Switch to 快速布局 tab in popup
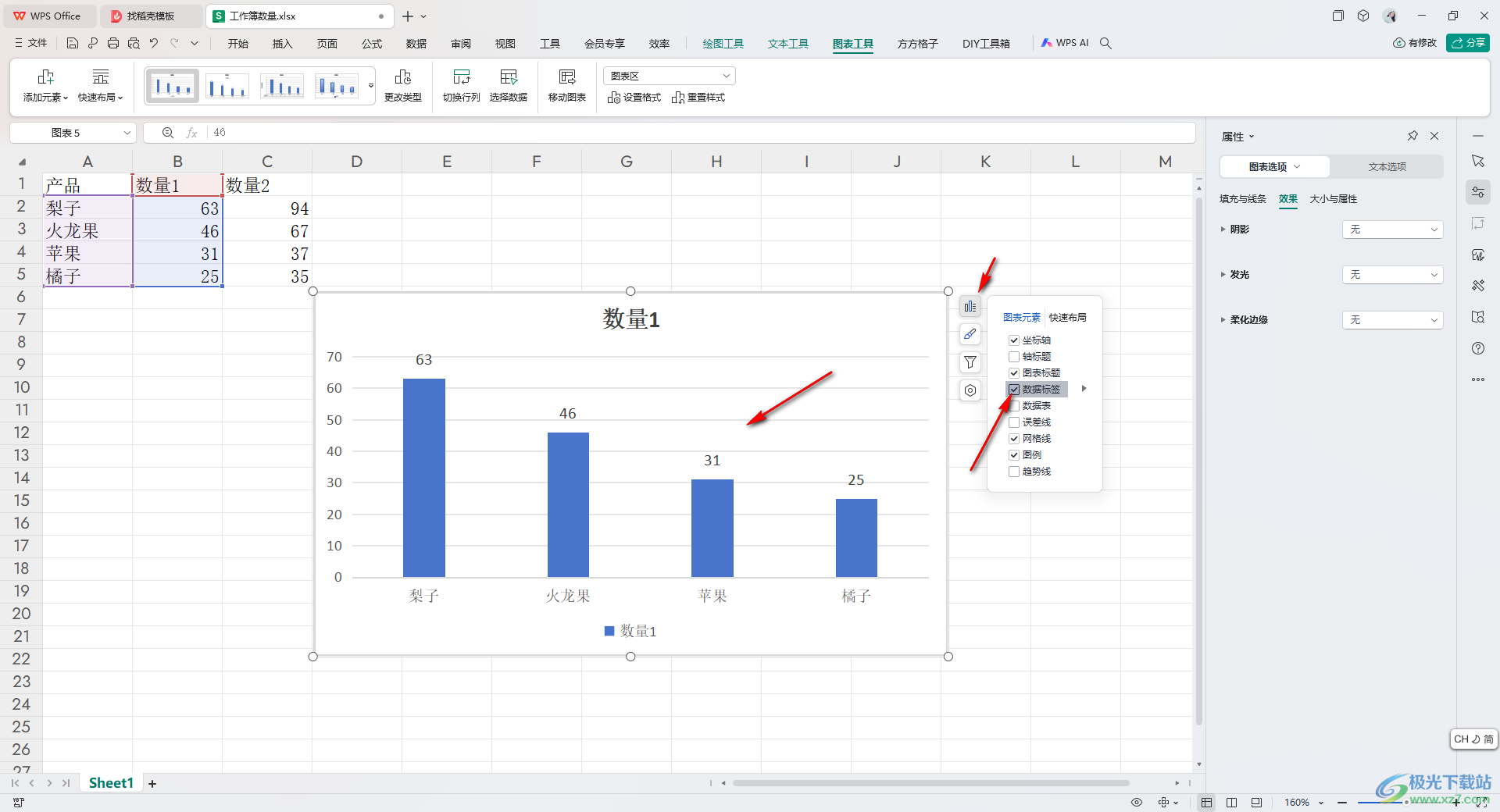This screenshot has height=812, width=1500. [1067, 318]
